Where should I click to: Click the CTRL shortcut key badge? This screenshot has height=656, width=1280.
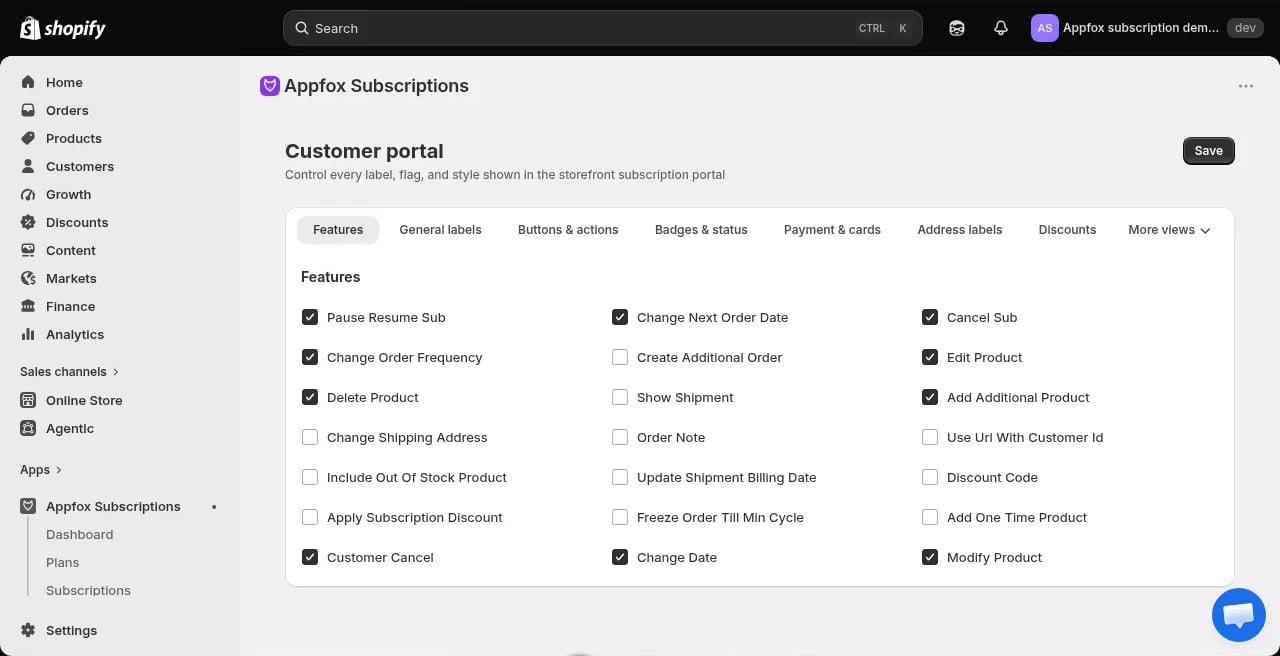pyautogui.click(x=871, y=28)
